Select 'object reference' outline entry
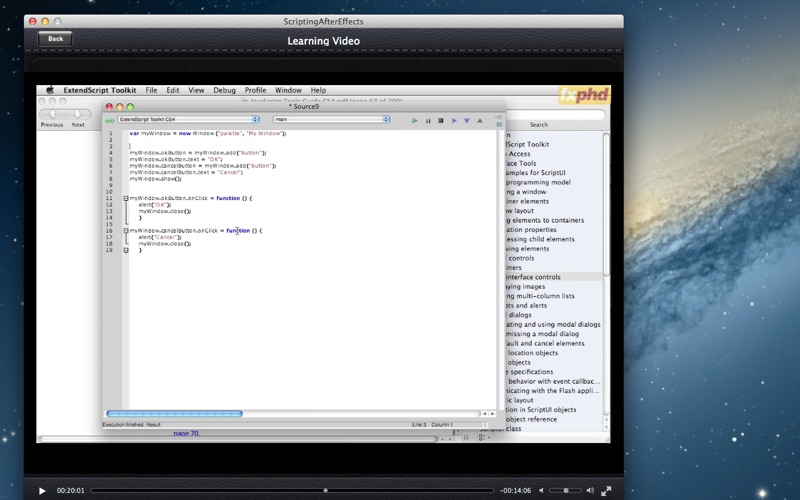The width and height of the screenshot is (800, 500). (x=531, y=419)
